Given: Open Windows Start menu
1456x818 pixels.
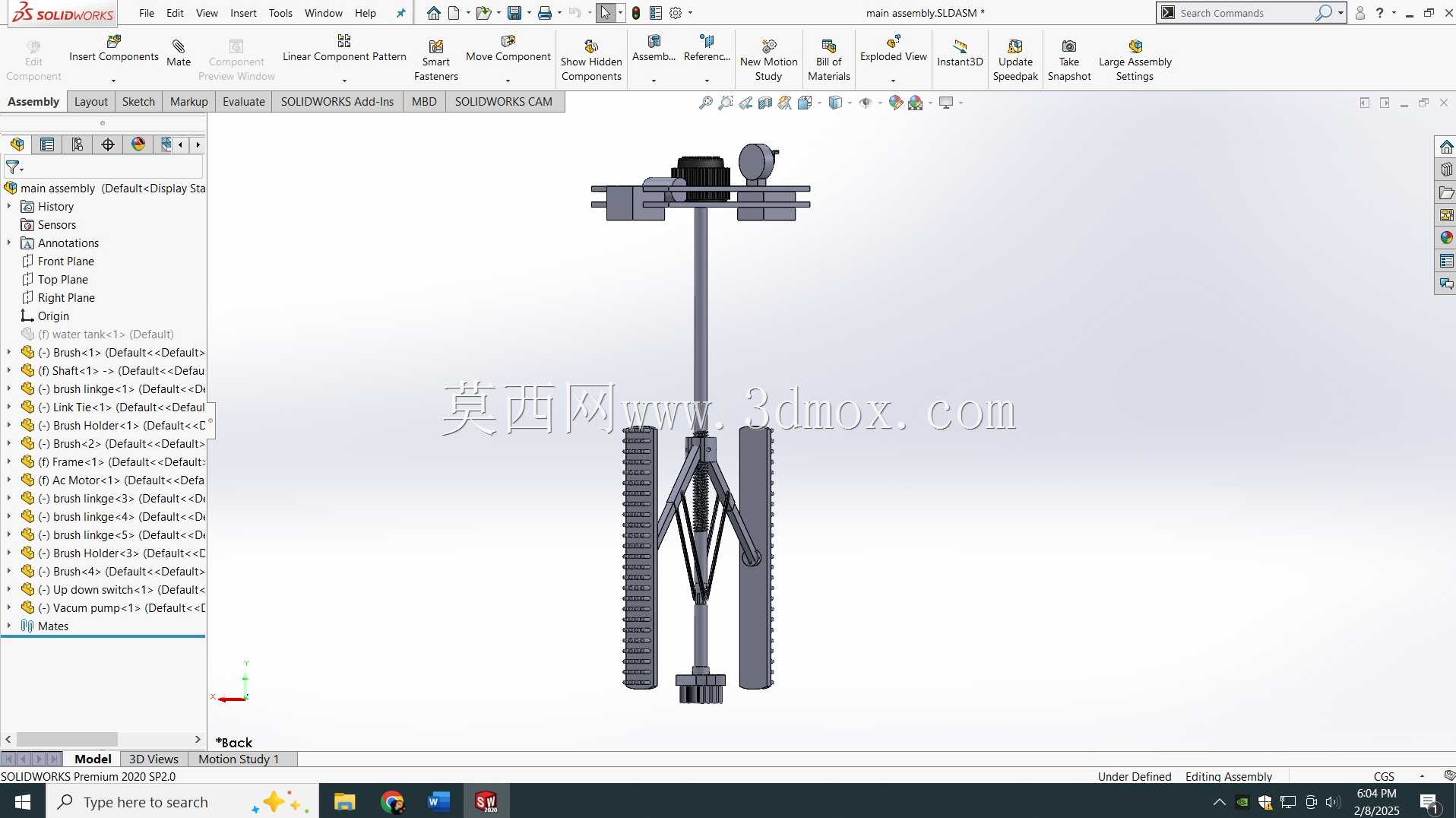Looking at the screenshot, I should pyautogui.click(x=22, y=801).
